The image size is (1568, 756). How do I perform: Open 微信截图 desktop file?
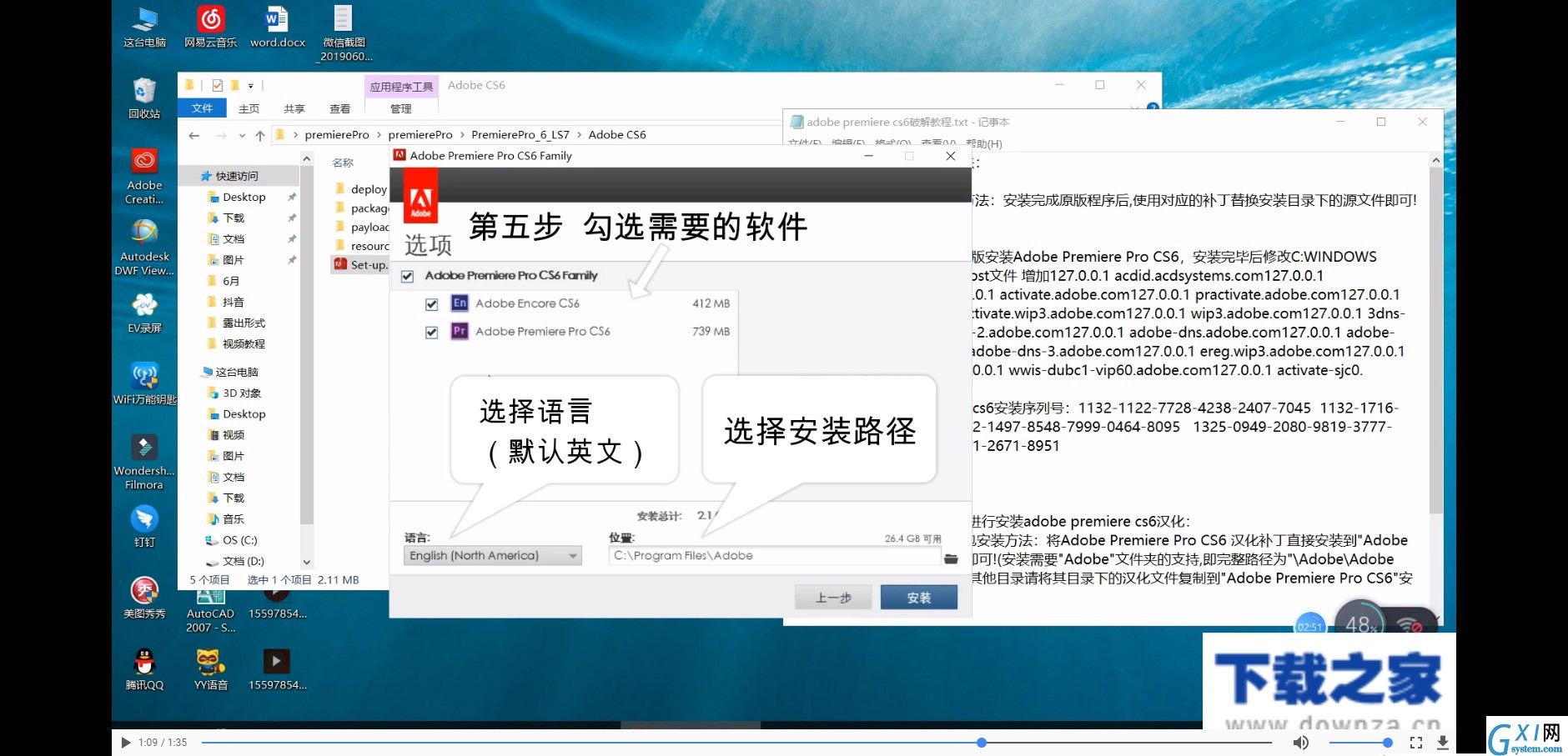click(x=344, y=33)
